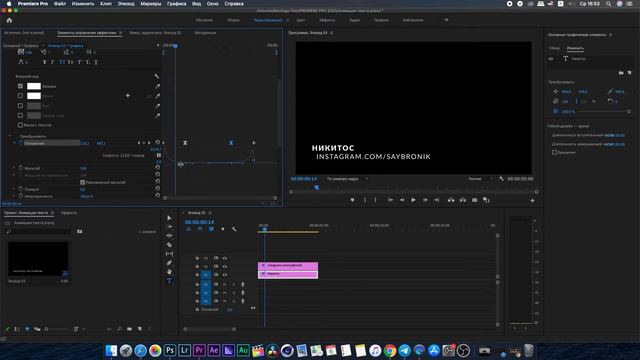Enable the Rolling checkbox in Essential Graphics
This screenshot has height=360, width=640.
pyautogui.click(x=554, y=152)
